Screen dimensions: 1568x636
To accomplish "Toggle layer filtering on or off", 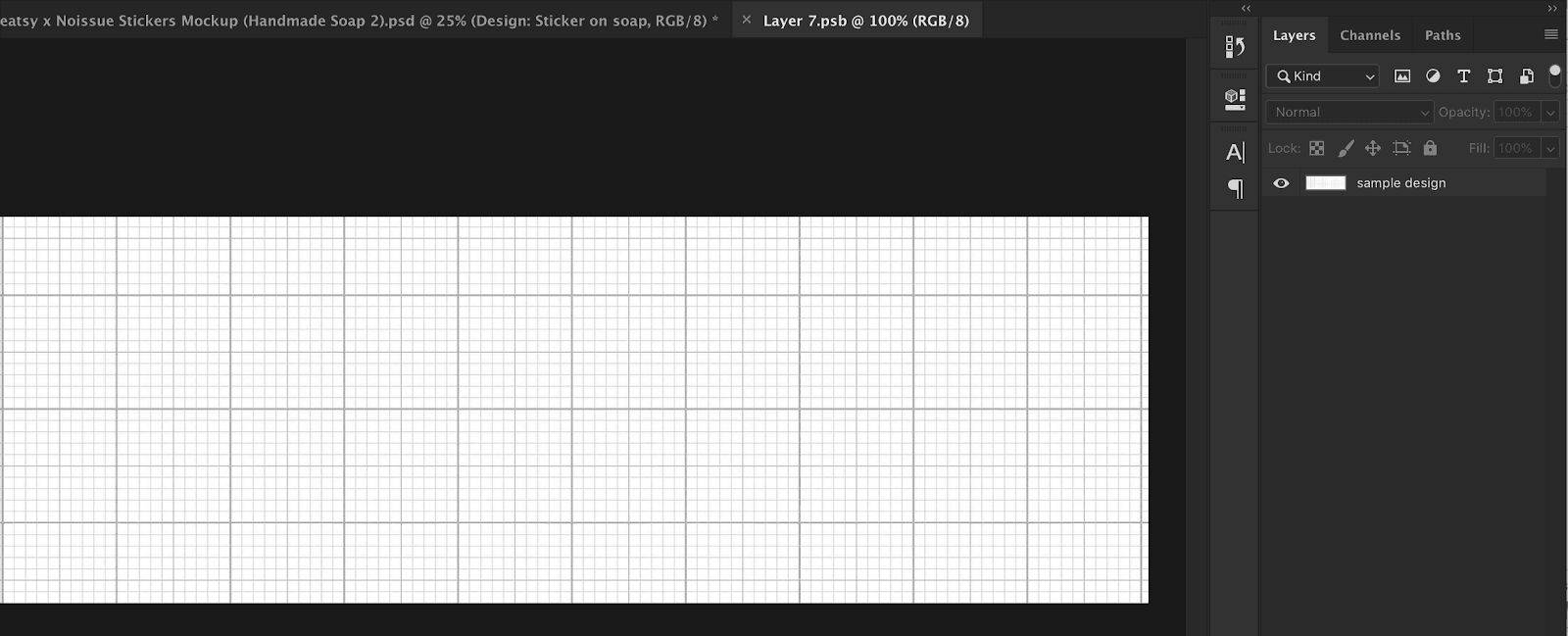I will pos(1554,75).
